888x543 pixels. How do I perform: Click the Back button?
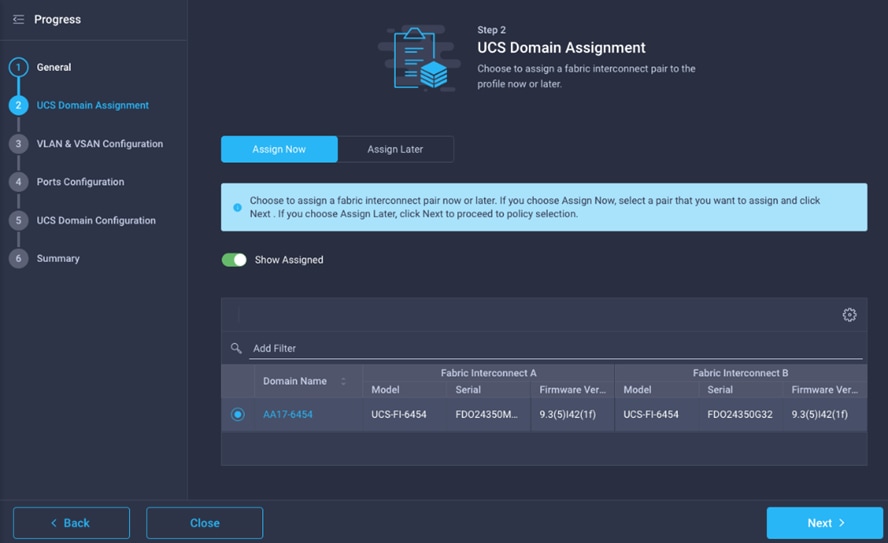(x=71, y=523)
